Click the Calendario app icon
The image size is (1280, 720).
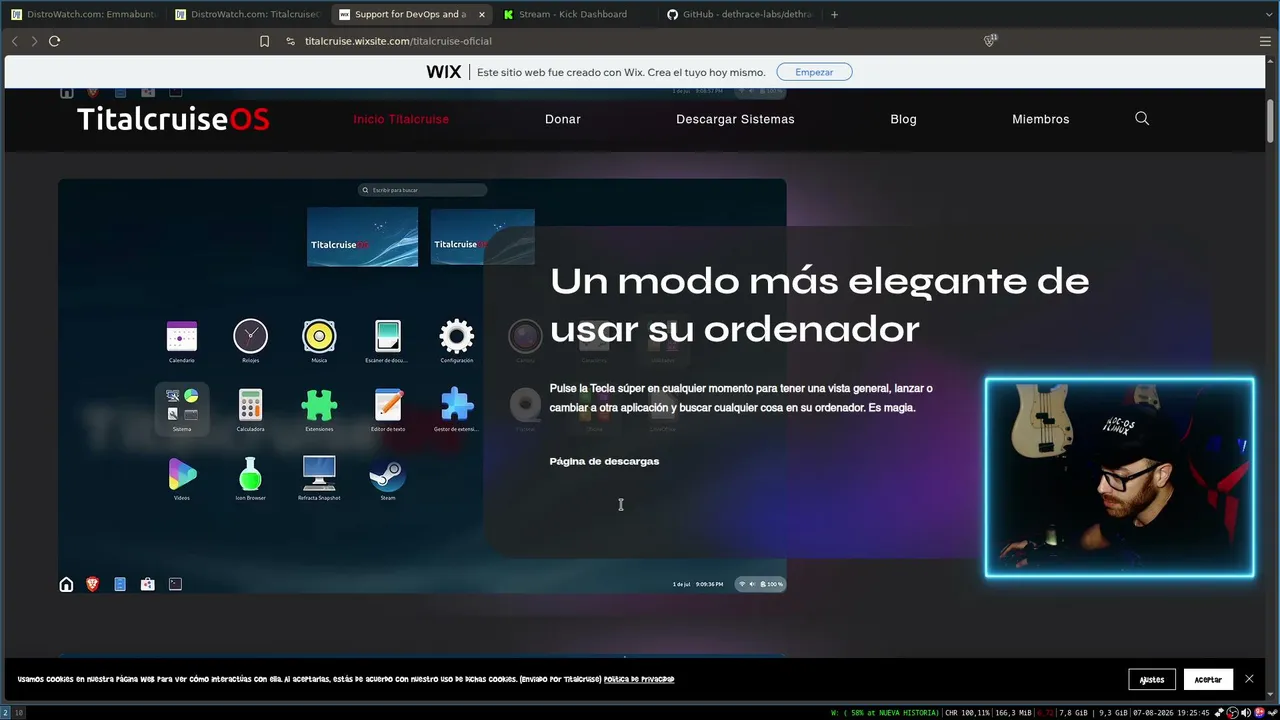182,337
